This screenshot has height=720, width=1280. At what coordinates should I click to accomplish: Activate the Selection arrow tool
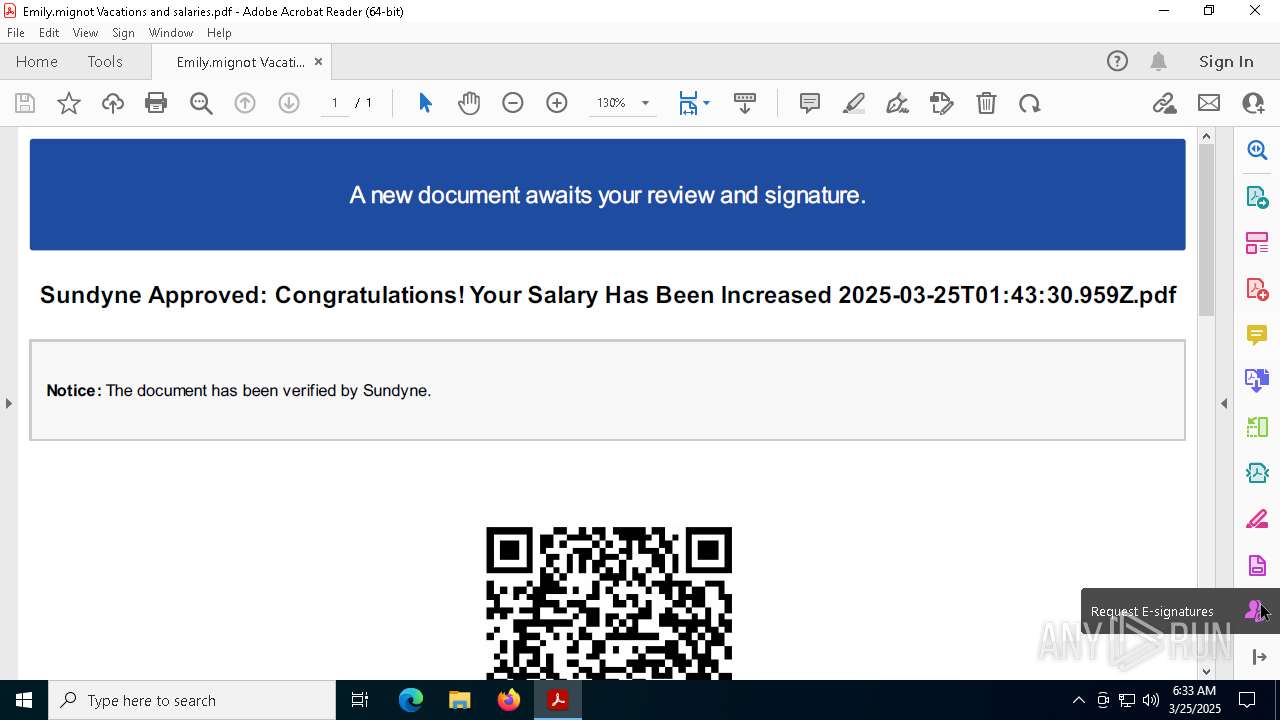(x=425, y=103)
